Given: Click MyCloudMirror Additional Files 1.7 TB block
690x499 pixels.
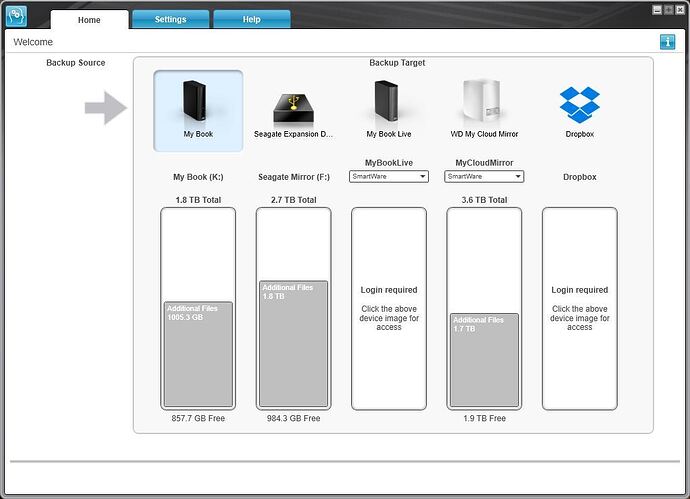Looking at the screenshot, I should pyautogui.click(x=484, y=360).
